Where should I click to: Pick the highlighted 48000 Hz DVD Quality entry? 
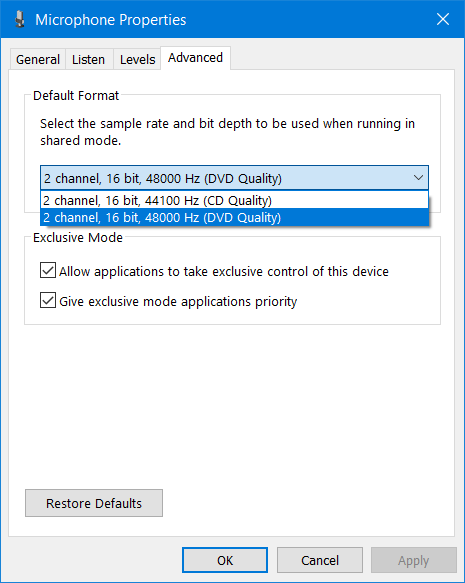(234, 218)
